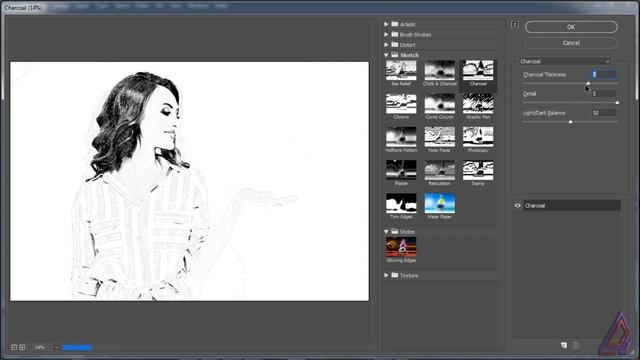Click the Delete effect layer trash icon
This screenshot has height=360, width=640.
click(x=576, y=345)
